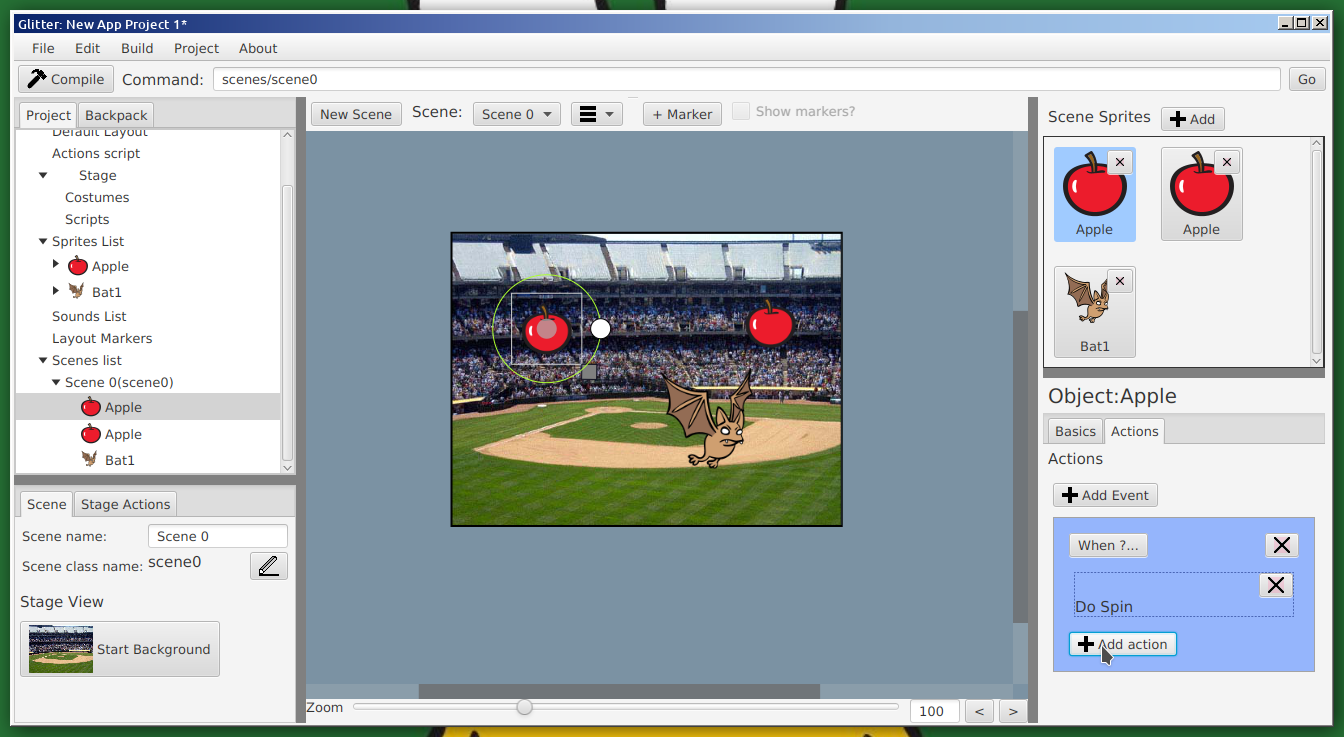Viewport: 1344px width, 737px height.
Task: Click the Bat1 item under Scene 0
Action: click(119, 460)
